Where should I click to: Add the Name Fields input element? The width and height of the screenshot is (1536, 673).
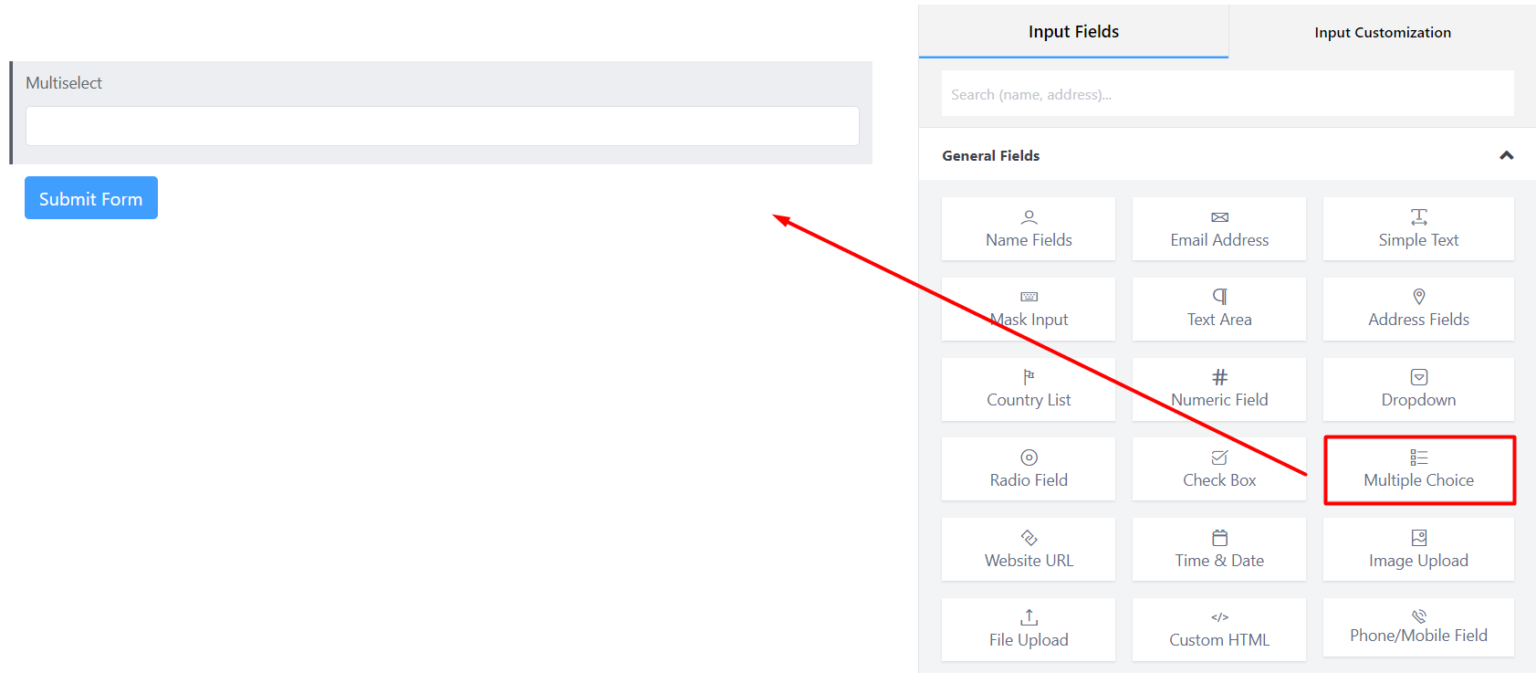pyautogui.click(x=1028, y=229)
